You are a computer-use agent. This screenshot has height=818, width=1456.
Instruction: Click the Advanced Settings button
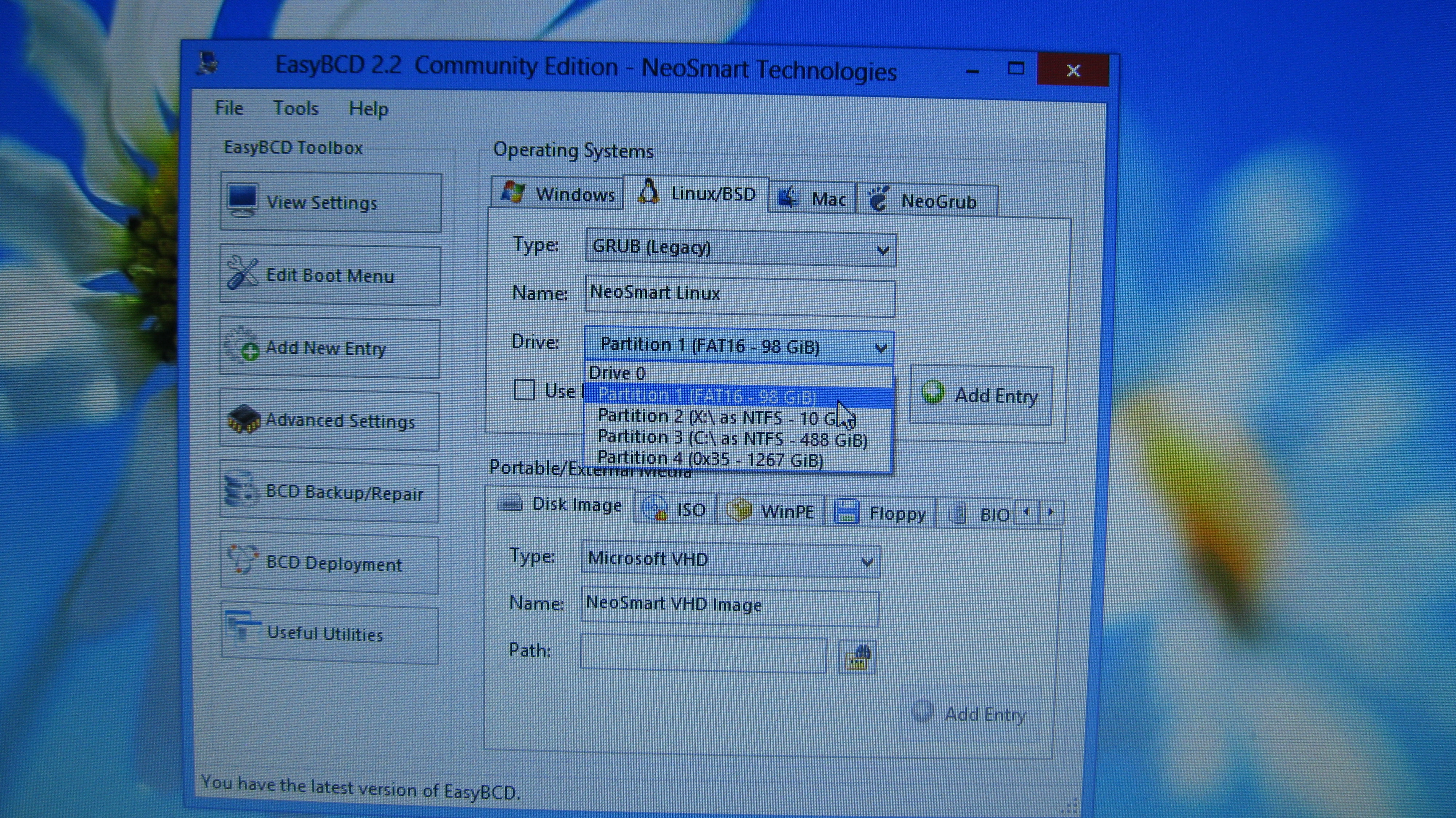point(329,420)
